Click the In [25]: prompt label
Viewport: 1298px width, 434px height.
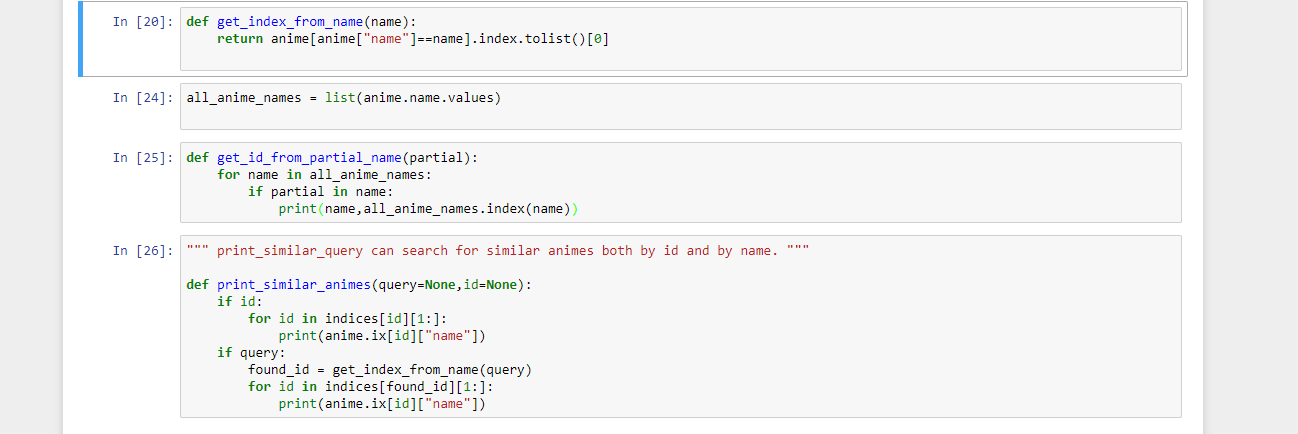pos(143,157)
